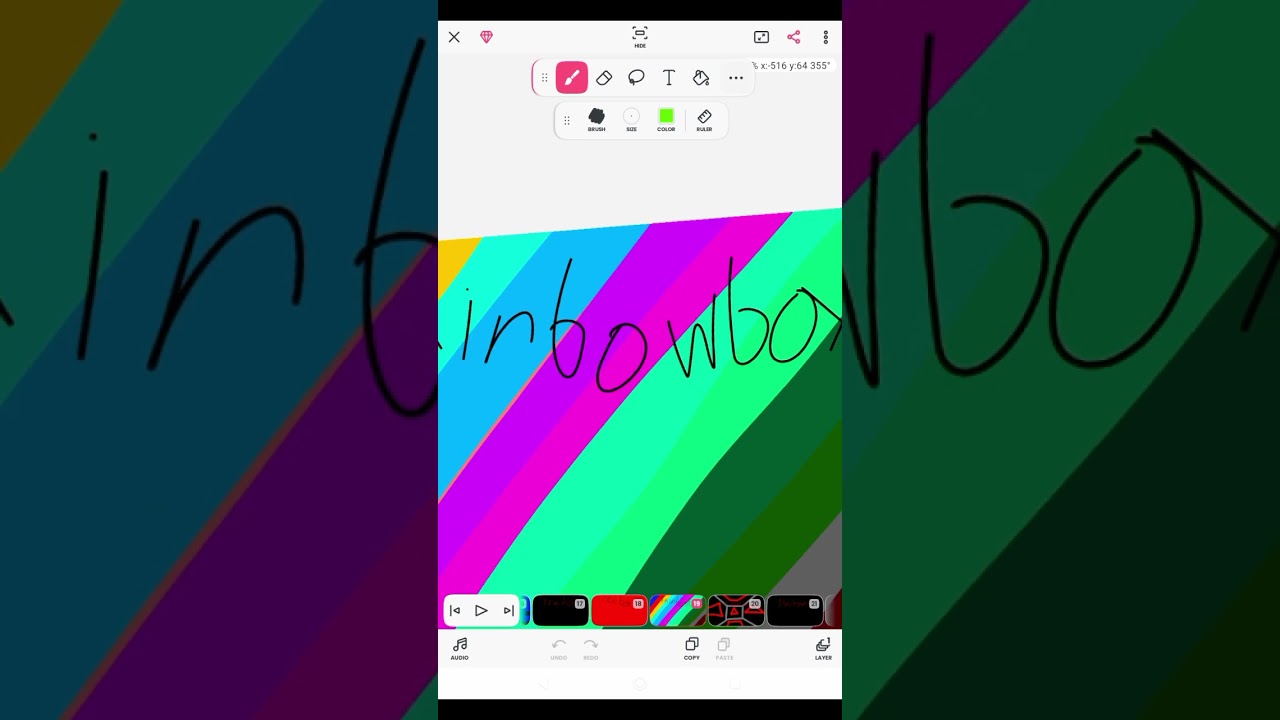The width and height of the screenshot is (1280, 720).
Task: Select the Brush drawing tool
Action: [x=572, y=77]
